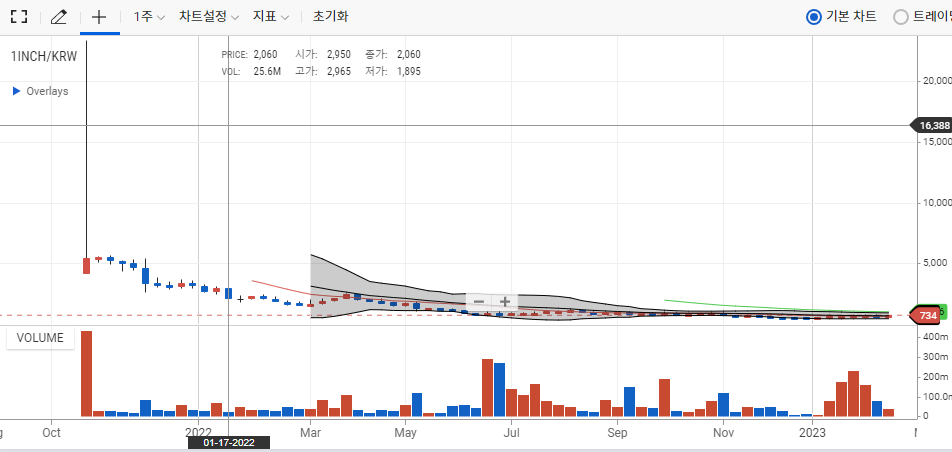
Task: Open the 1주 interval dropdown
Action: pos(149,16)
